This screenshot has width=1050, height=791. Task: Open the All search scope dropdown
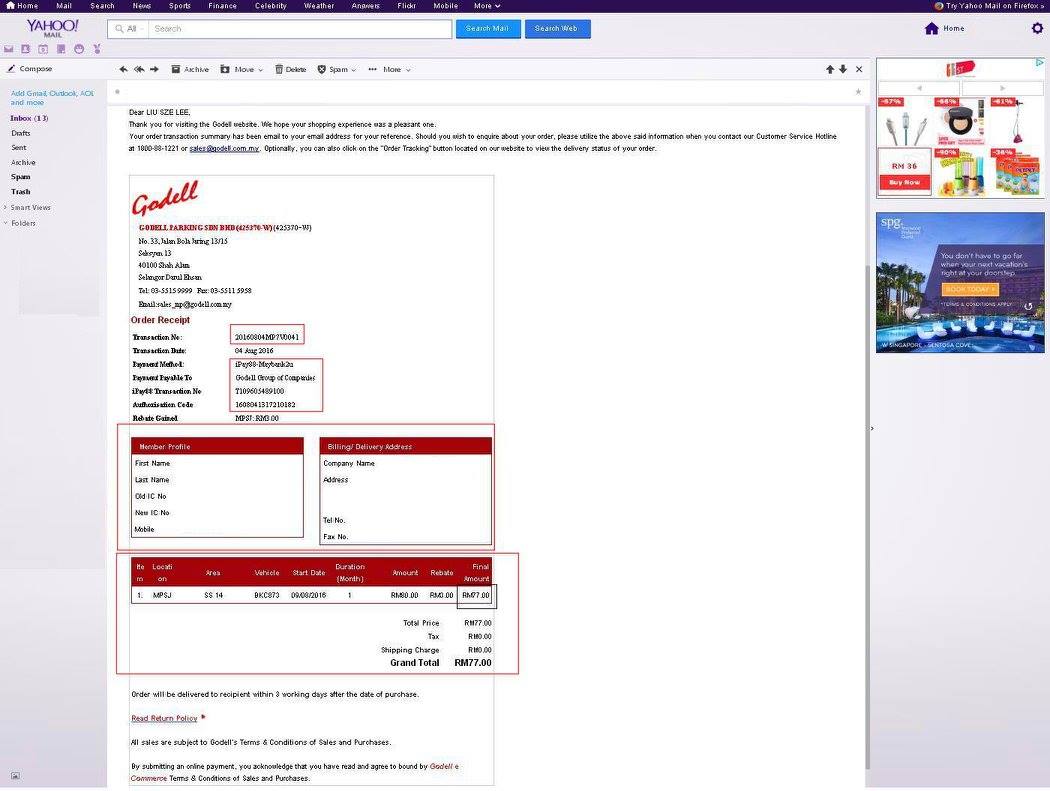(129, 29)
